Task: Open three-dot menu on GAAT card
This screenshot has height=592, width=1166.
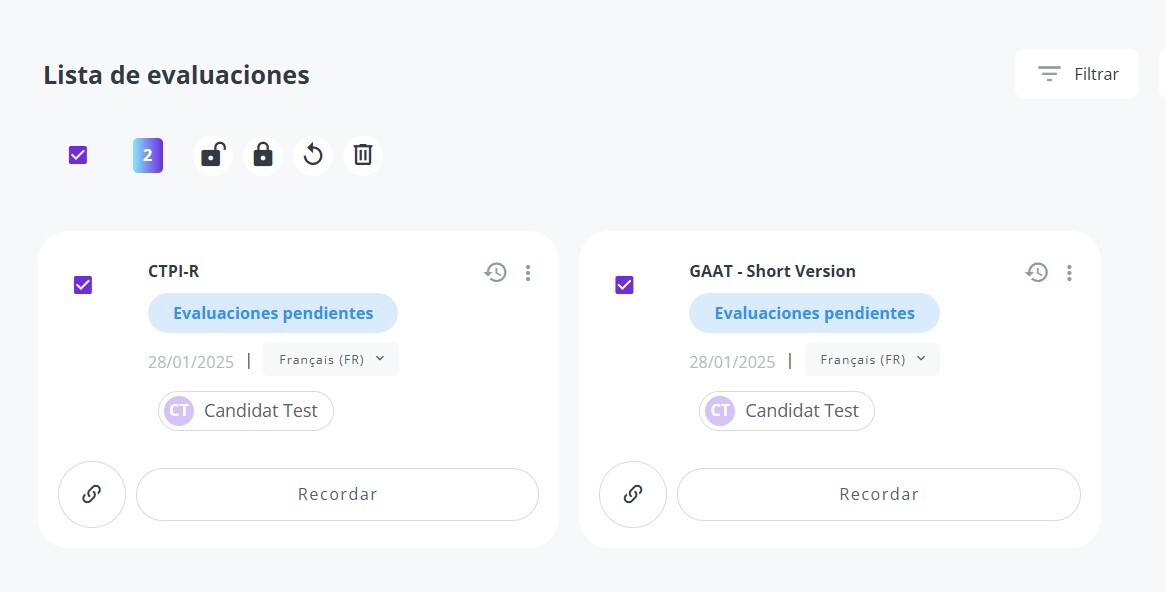Action: tap(1069, 273)
